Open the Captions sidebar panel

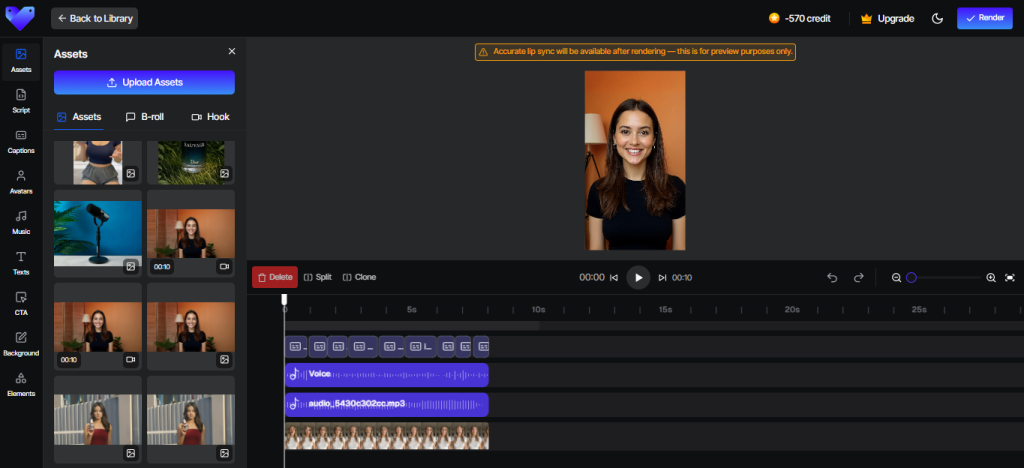pos(21,142)
